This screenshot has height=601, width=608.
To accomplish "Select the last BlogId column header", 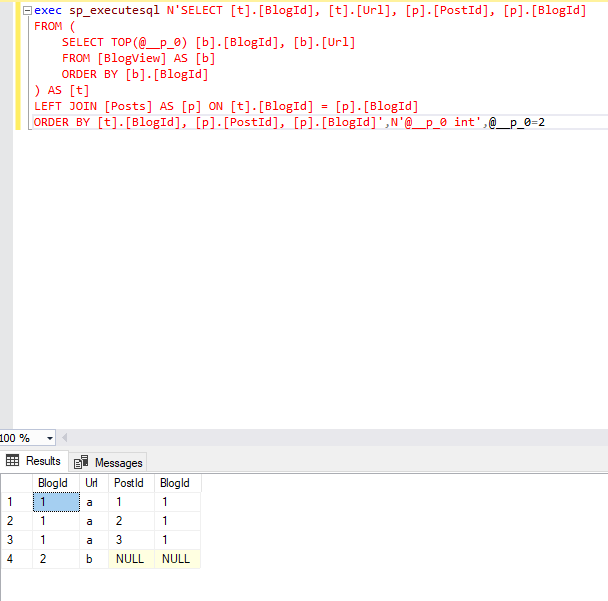I will click(x=178, y=483).
